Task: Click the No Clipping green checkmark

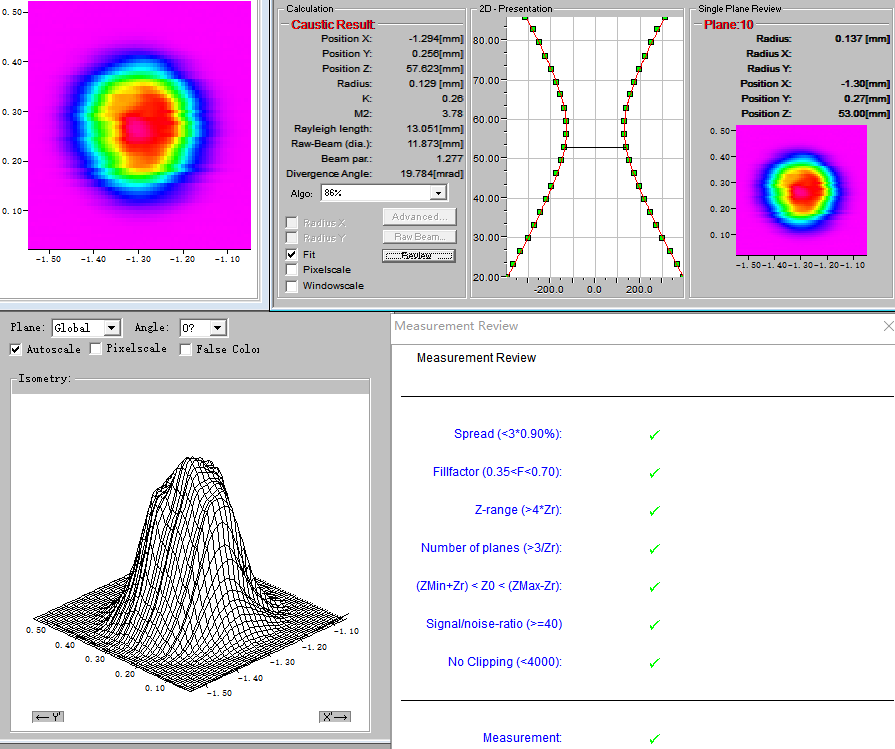Action: (x=655, y=663)
